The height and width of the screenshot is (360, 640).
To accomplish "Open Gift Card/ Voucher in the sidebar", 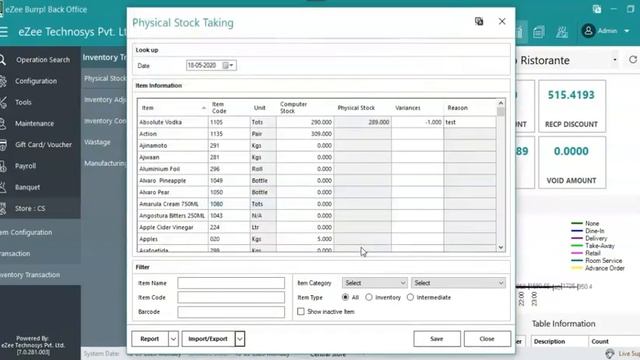I will pos(43,144).
